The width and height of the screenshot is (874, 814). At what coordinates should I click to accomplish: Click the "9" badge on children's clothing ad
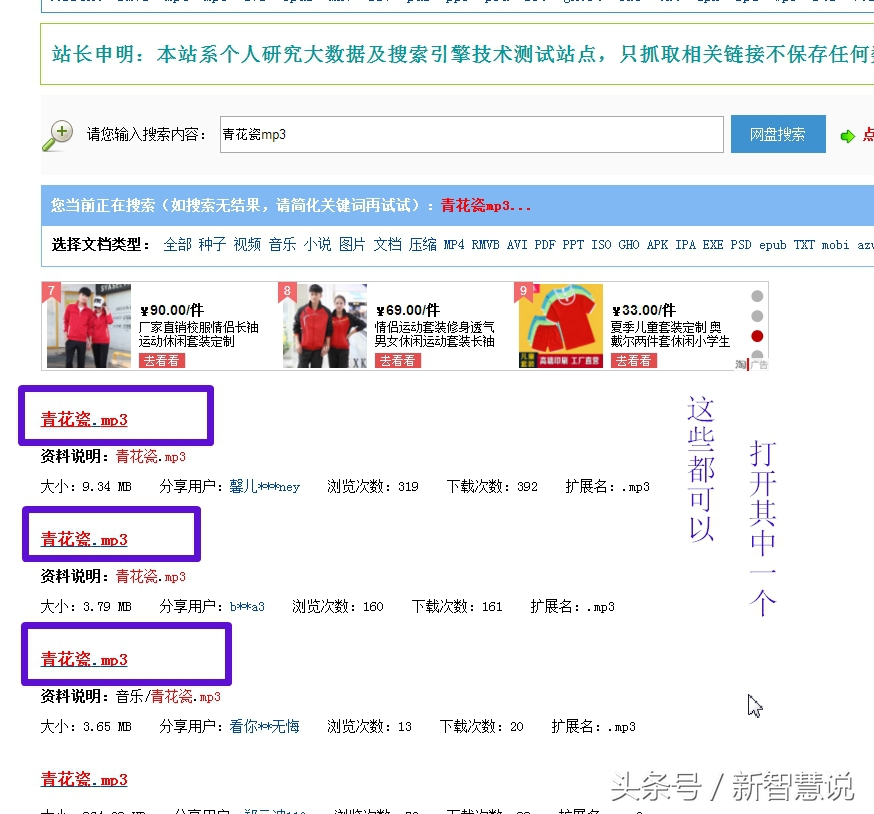pyautogui.click(x=523, y=292)
